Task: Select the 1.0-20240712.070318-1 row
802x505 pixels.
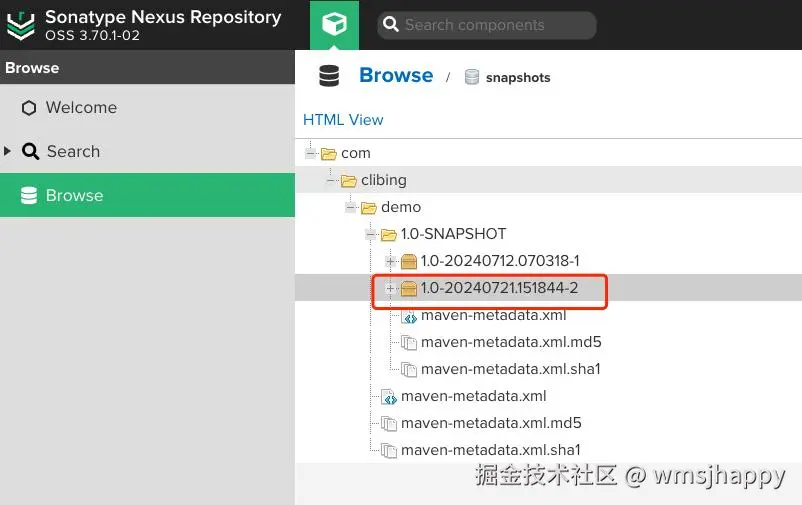Action: click(x=548, y=261)
